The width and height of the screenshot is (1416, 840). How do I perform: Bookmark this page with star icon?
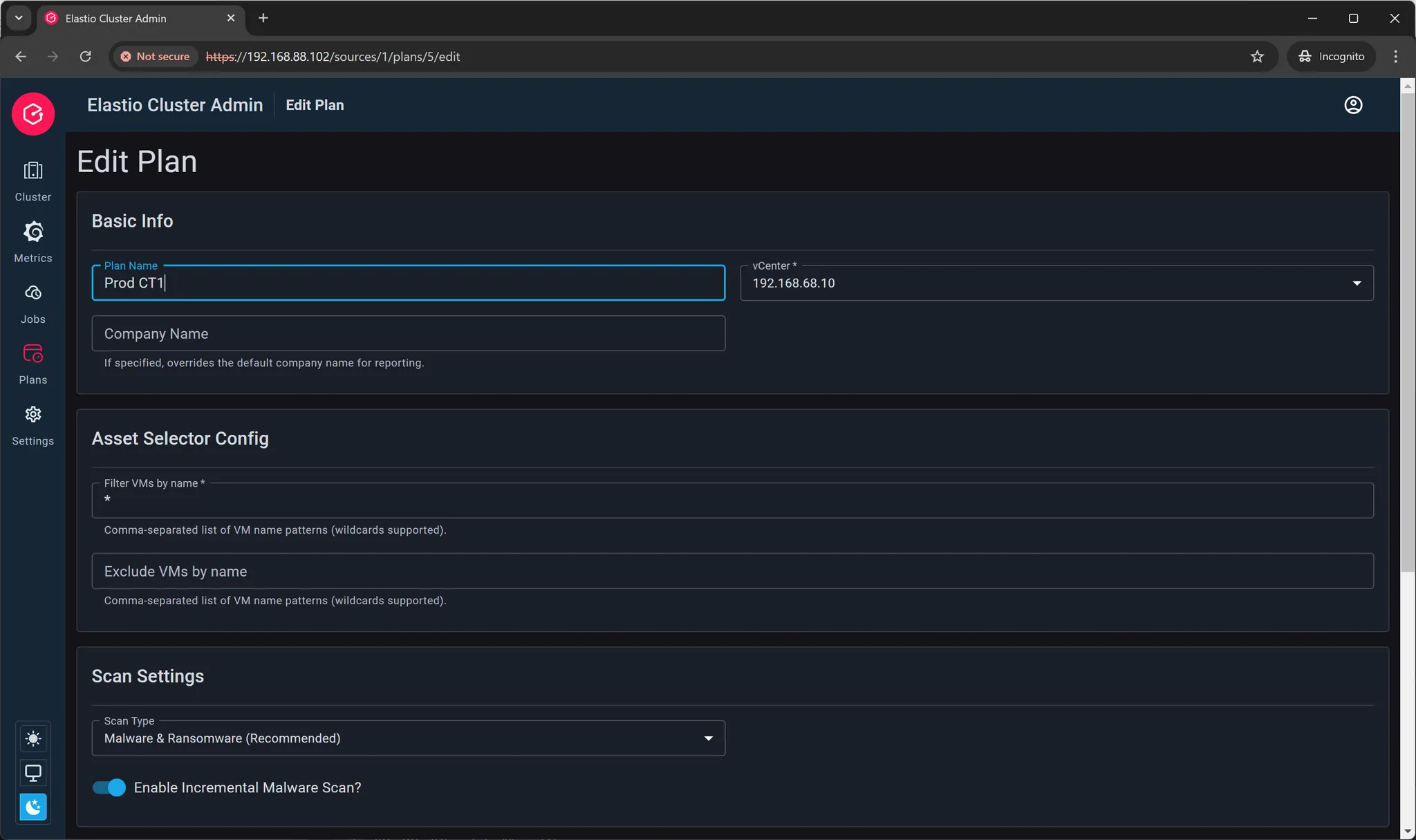point(1257,57)
